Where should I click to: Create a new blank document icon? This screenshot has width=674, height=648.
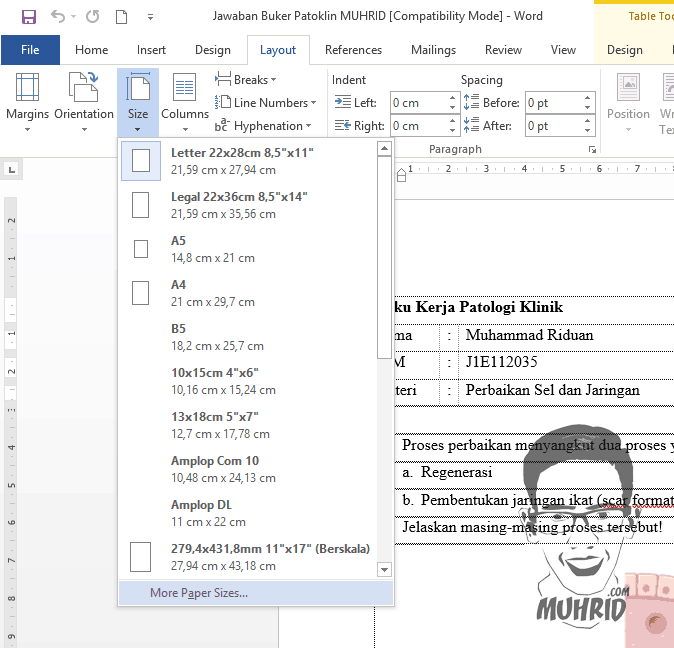click(122, 17)
